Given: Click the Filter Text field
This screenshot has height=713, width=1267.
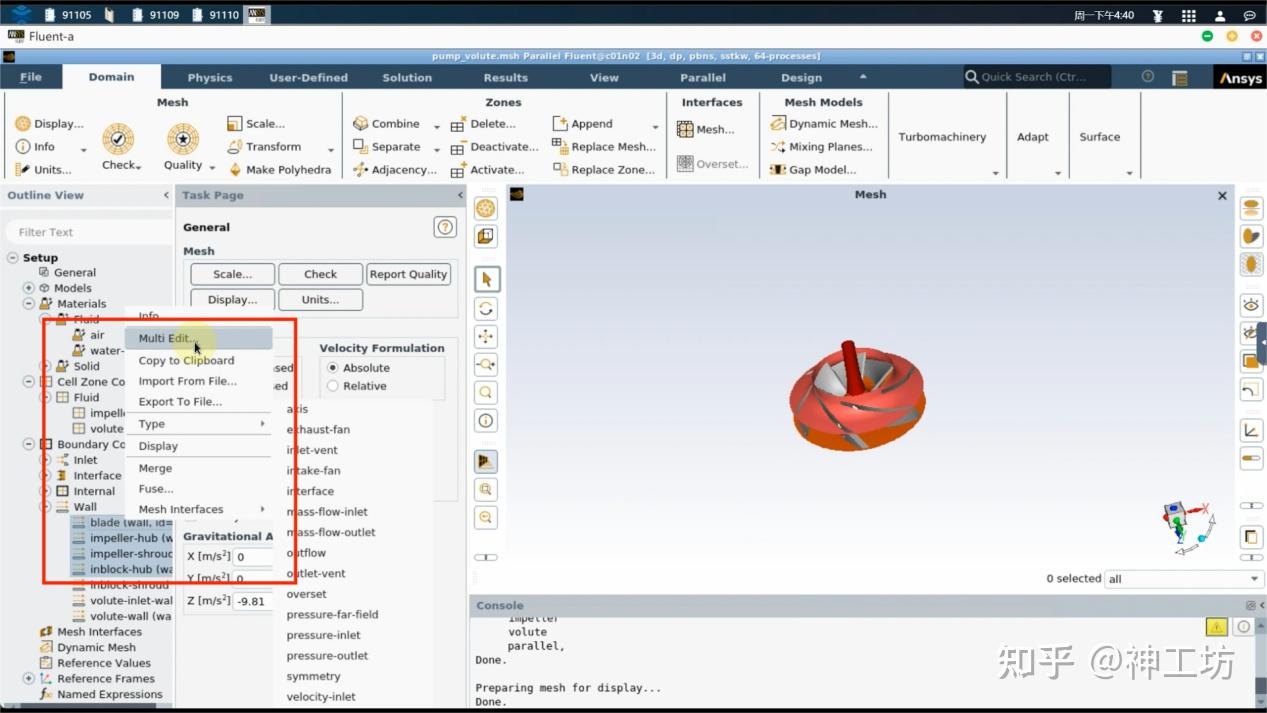Looking at the screenshot, I should 88,232.
